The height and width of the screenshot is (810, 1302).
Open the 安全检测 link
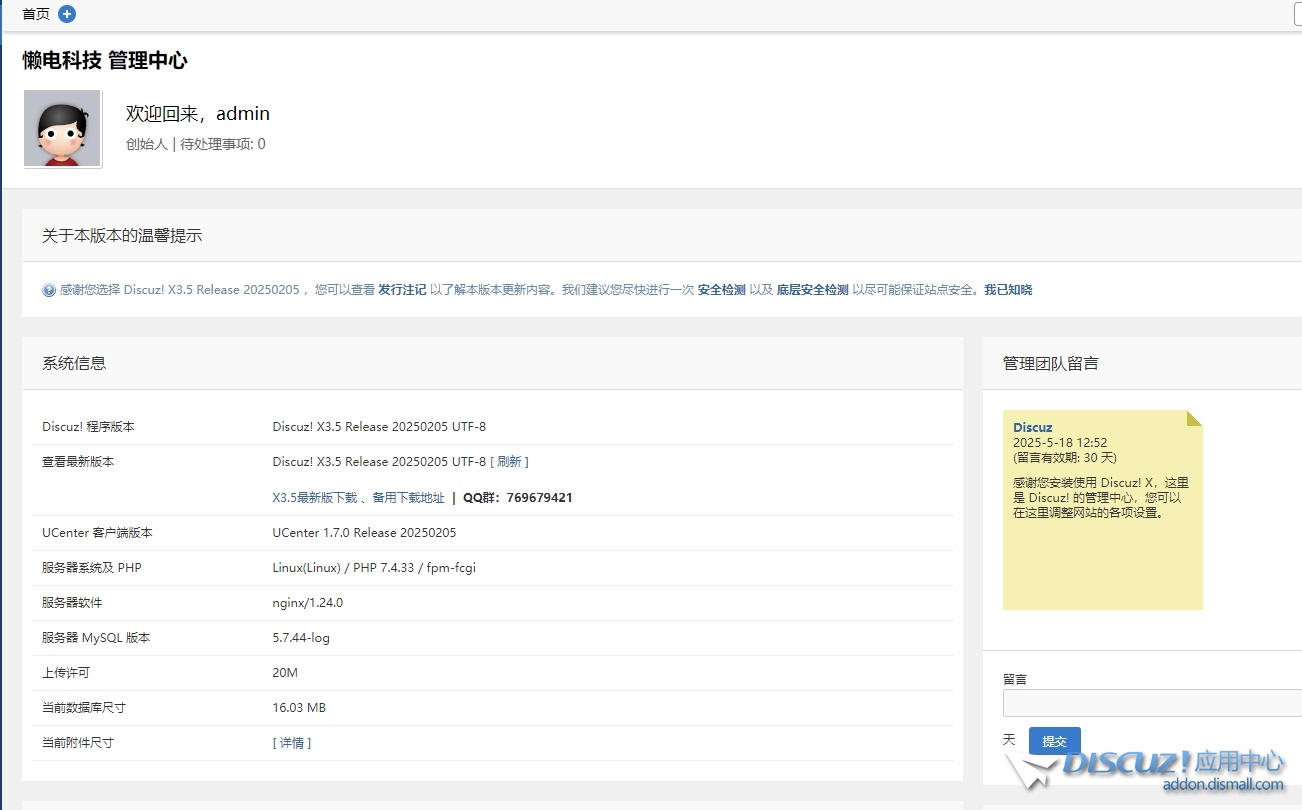click(722, 290)
